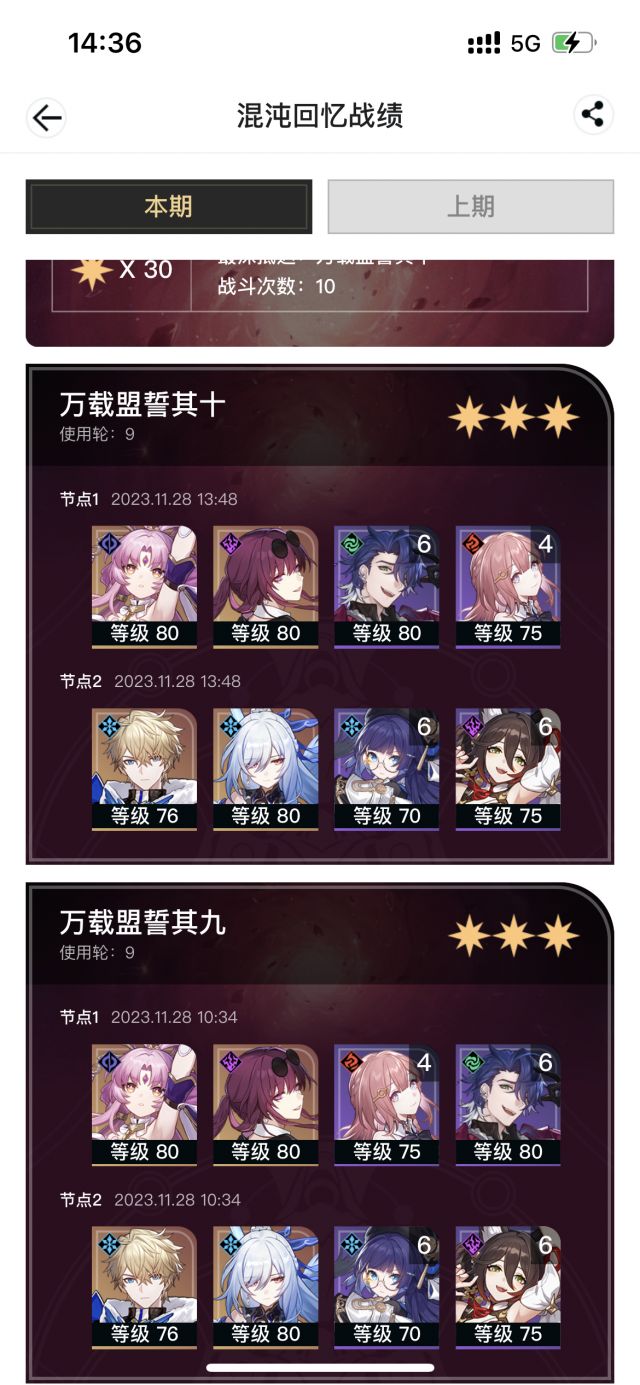640x1385 pixels.
Task: Tap the three-star rating of 万载盟誓其十
Action: [513, 417]
